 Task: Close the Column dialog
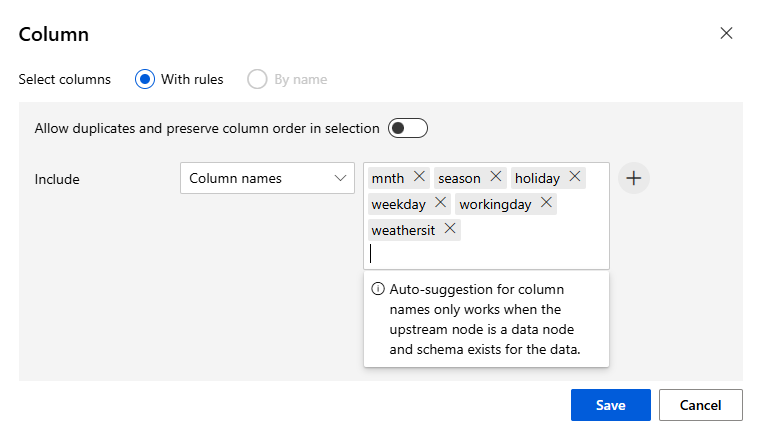click(x=726, y=33)
